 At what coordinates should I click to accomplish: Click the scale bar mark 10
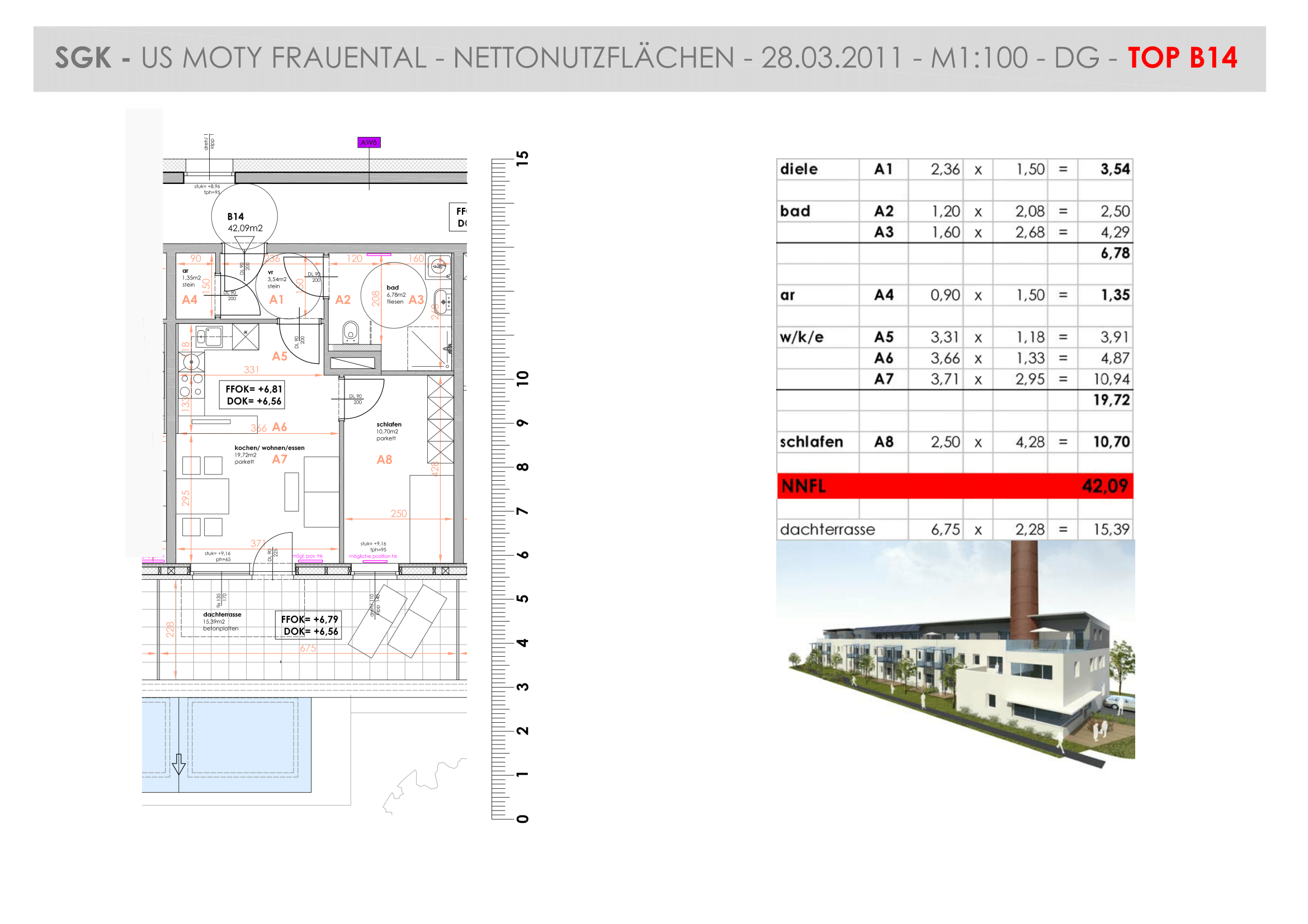click(522, 378)
